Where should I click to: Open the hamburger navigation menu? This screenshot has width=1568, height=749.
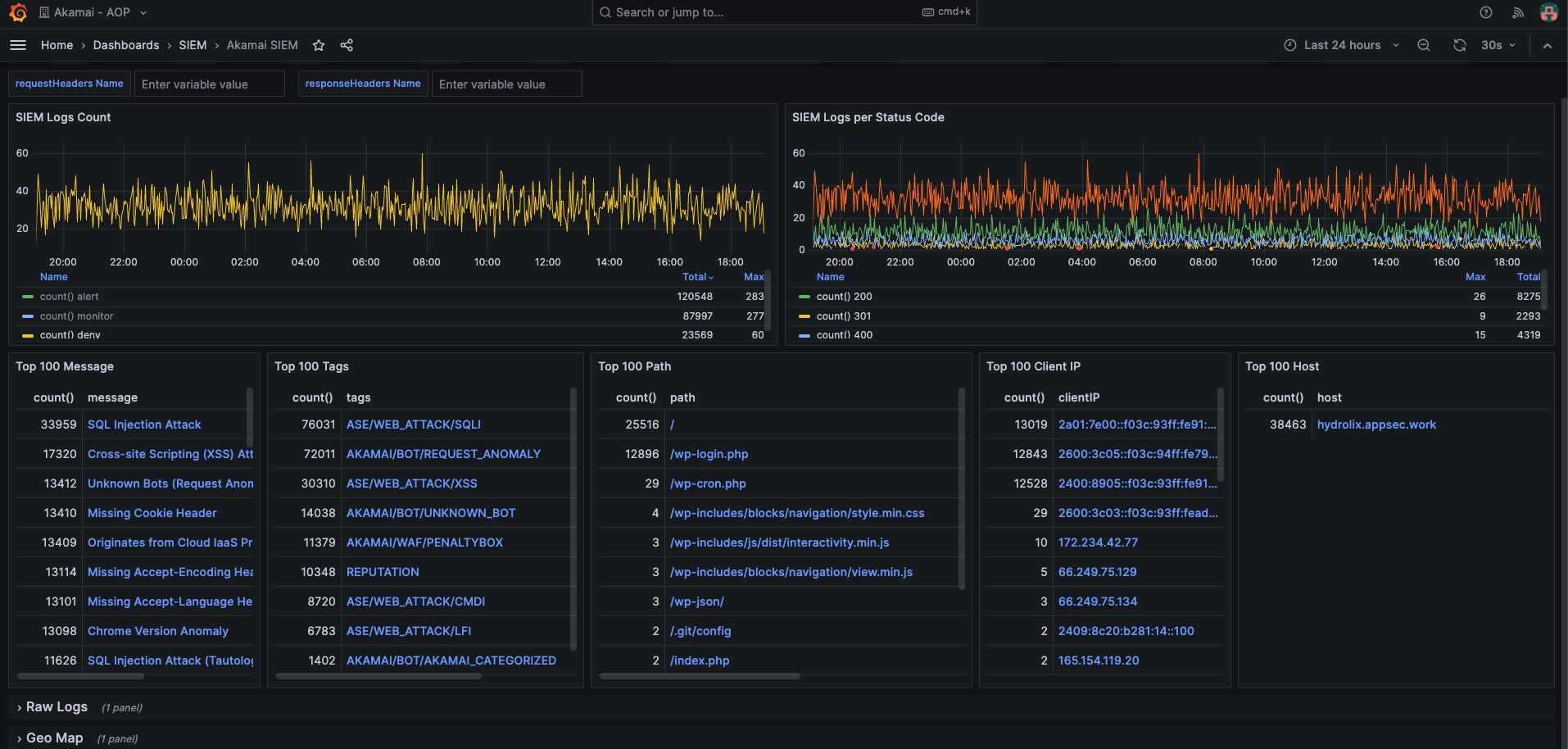[18, 45]
